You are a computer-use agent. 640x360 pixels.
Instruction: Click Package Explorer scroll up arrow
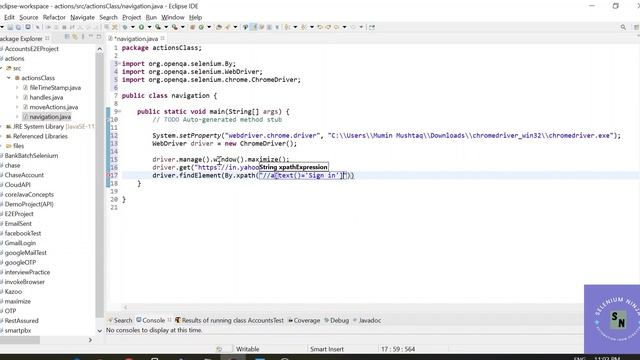click(100, 49)
